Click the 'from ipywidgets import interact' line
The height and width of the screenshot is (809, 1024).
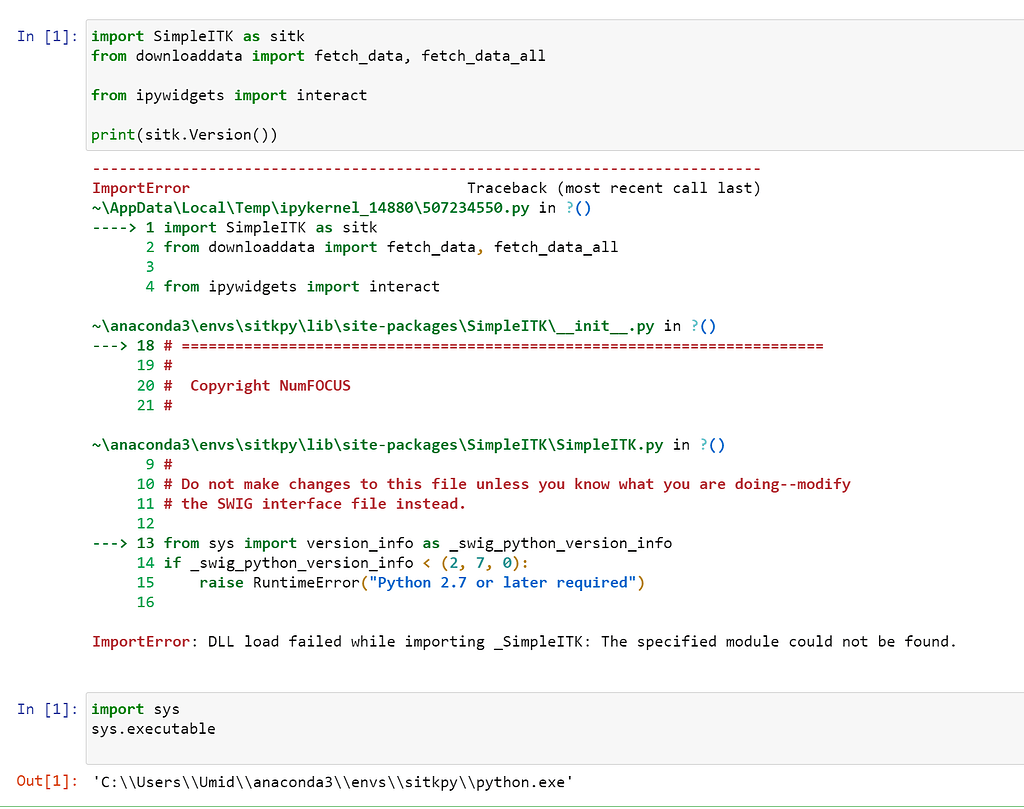(x=229, y=95)
